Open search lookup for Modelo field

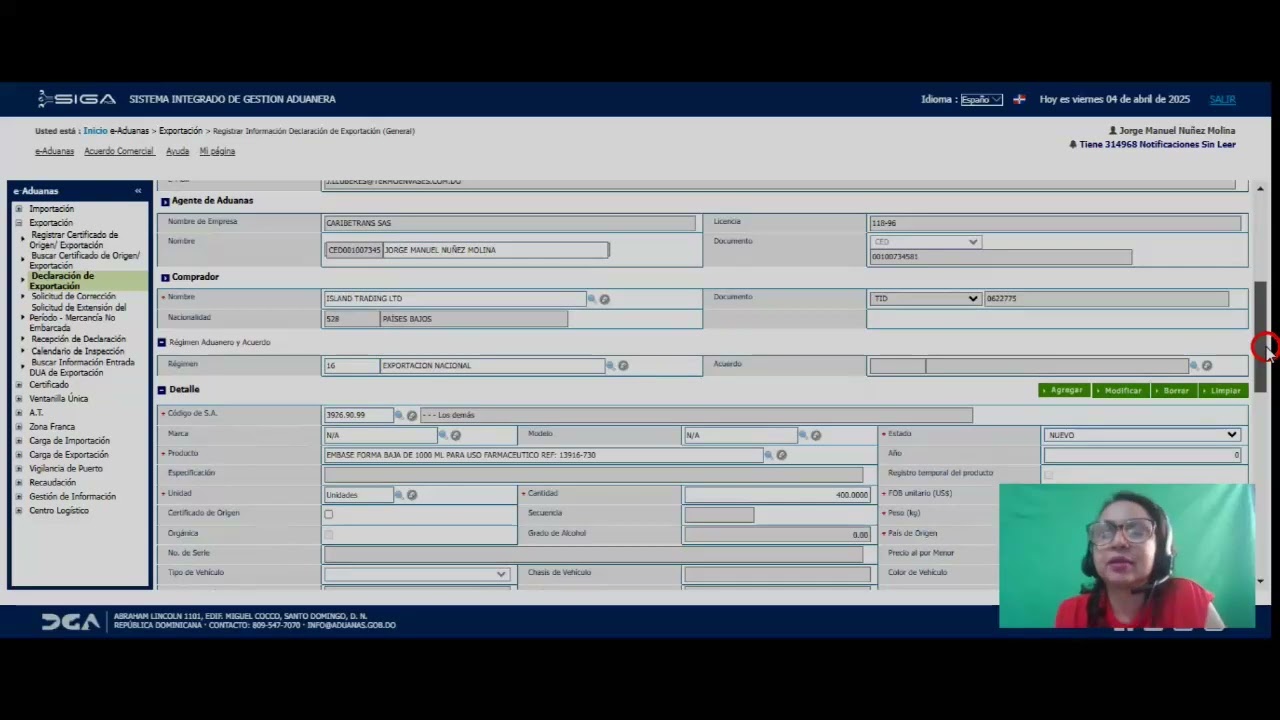(x=803, y=435)
